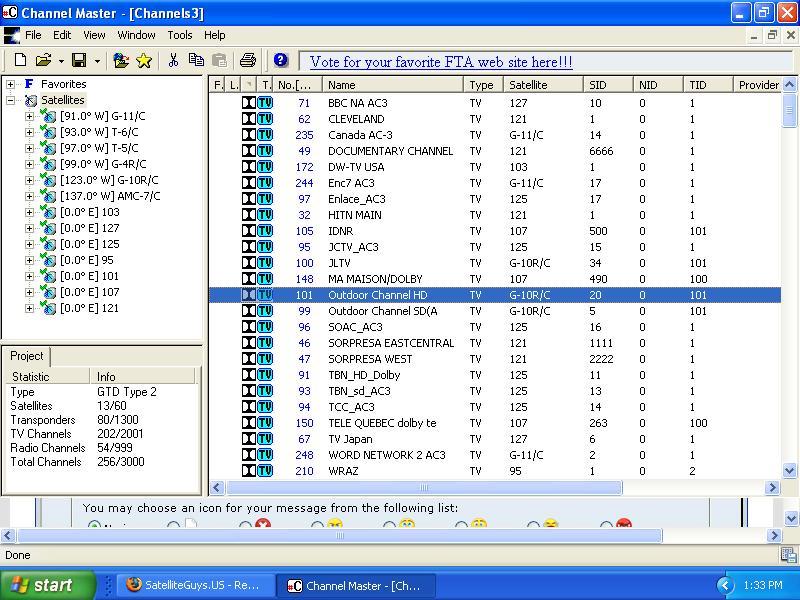The width and height of the screenshot is (800, 600).
Task: Open the File menu
Action: coord(33,35)
